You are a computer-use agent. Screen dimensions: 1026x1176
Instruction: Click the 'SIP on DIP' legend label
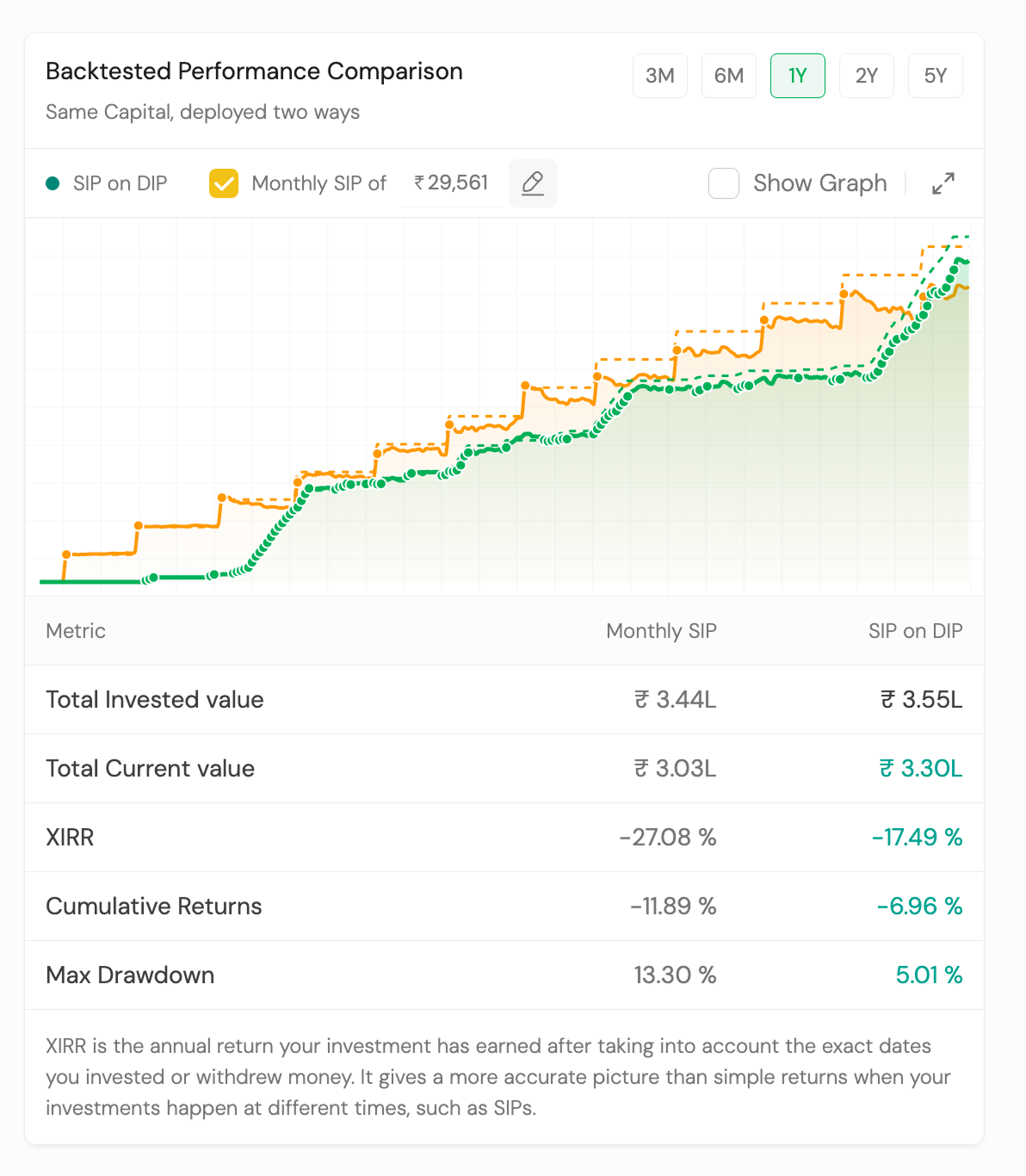[x=121, y=183]
